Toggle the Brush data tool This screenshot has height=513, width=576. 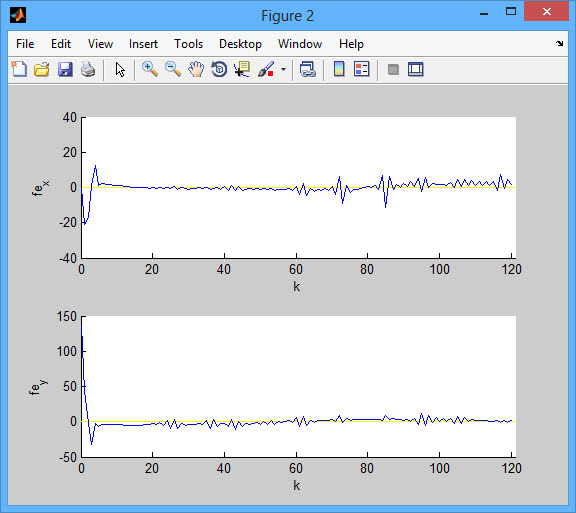click(x=266, y=69)
